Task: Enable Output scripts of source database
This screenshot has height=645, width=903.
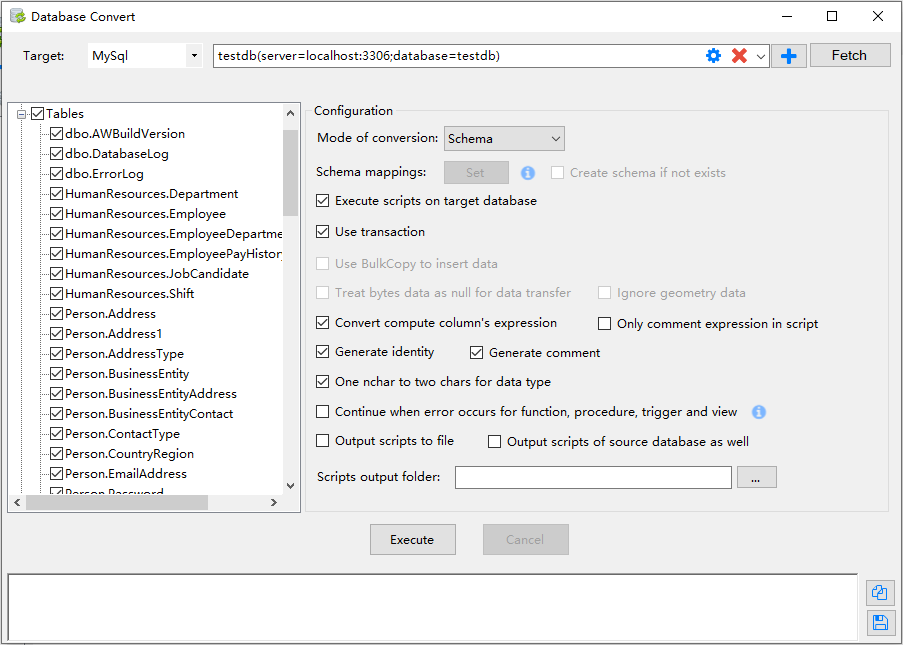Action: (x=494, y=442)
